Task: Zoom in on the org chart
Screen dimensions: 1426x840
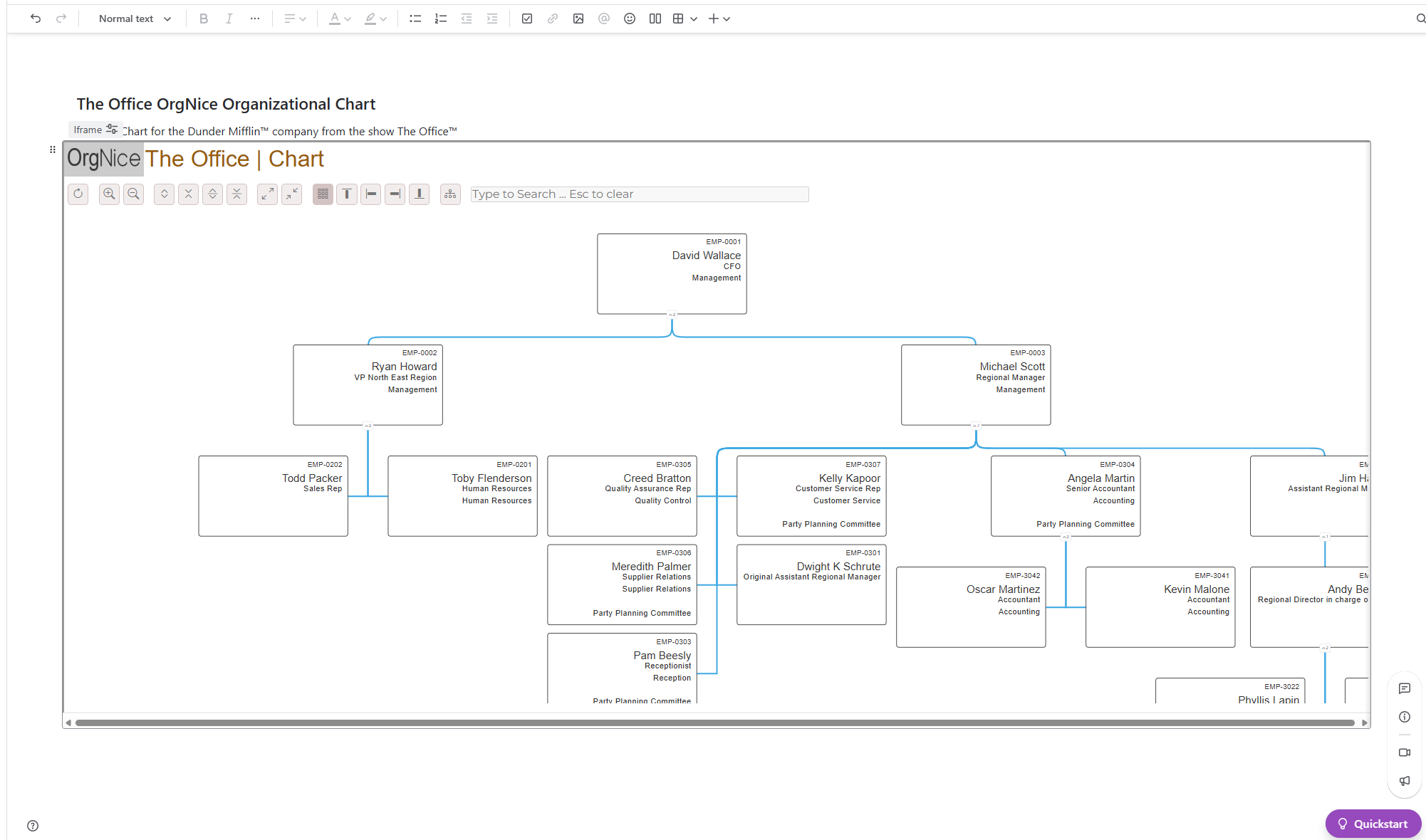Action: [109, 194]
